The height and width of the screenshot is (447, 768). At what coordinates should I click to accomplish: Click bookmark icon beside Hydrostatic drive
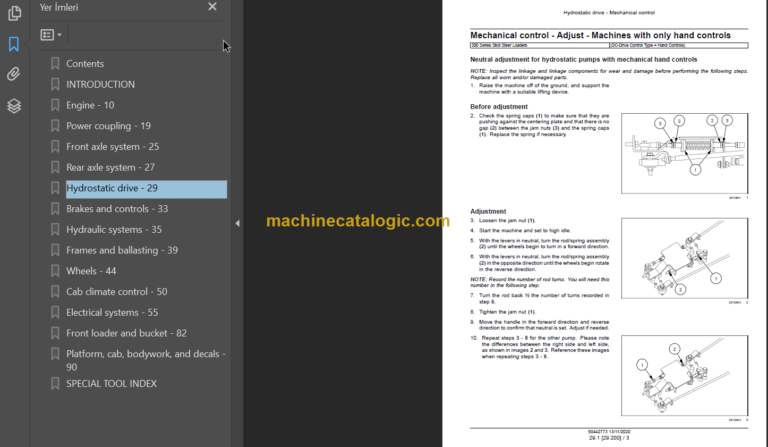55,188
